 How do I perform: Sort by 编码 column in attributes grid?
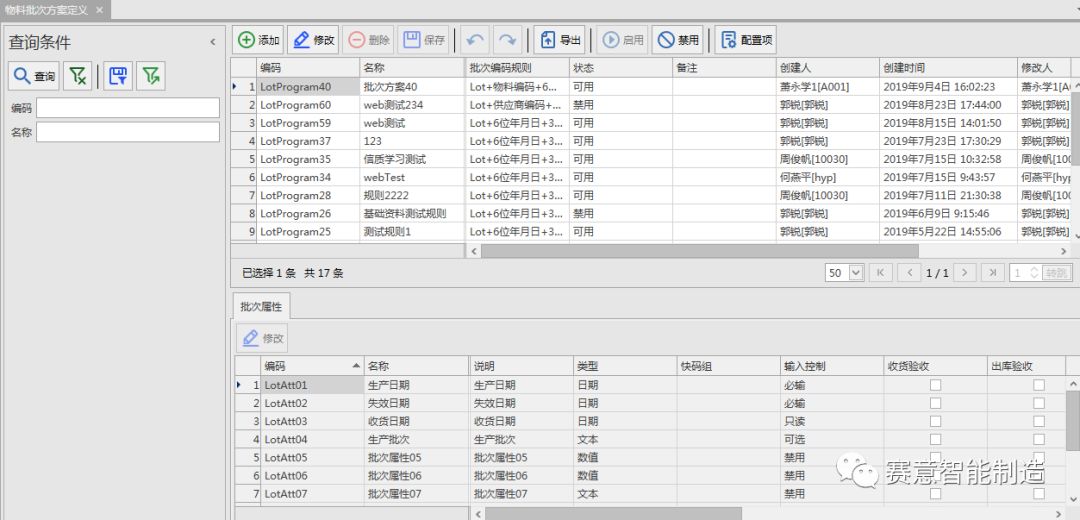310,366
